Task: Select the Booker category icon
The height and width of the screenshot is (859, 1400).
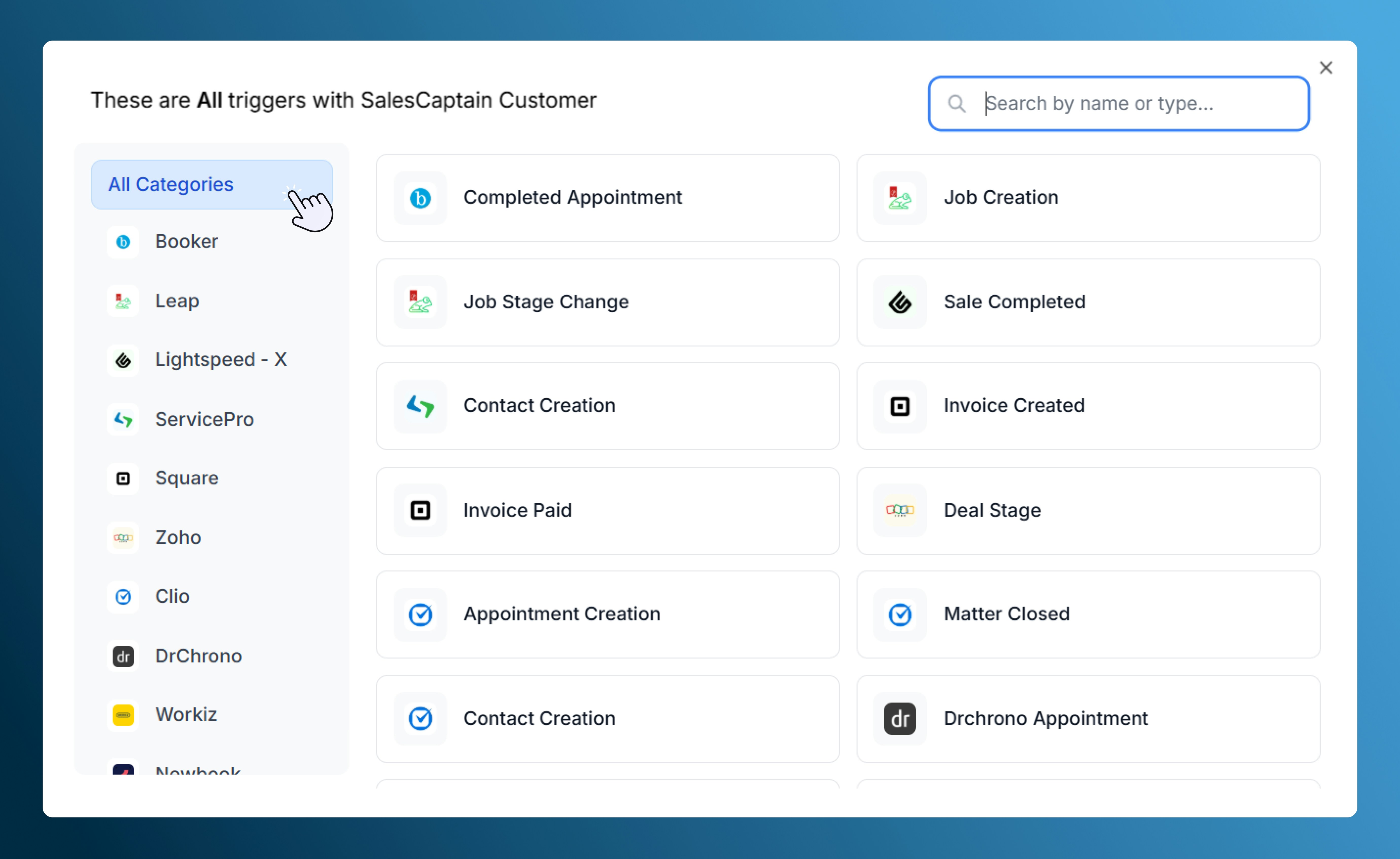Action: [123, 242]
